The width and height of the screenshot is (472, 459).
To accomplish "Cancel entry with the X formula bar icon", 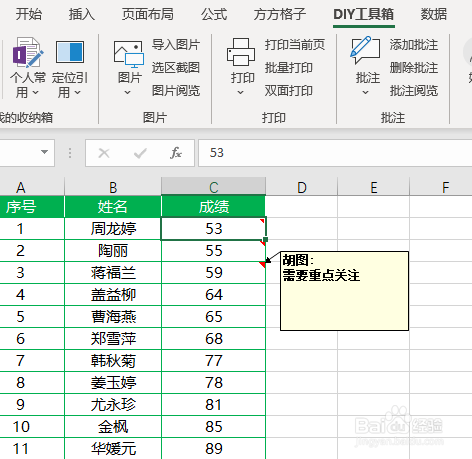I will [104, 153].
